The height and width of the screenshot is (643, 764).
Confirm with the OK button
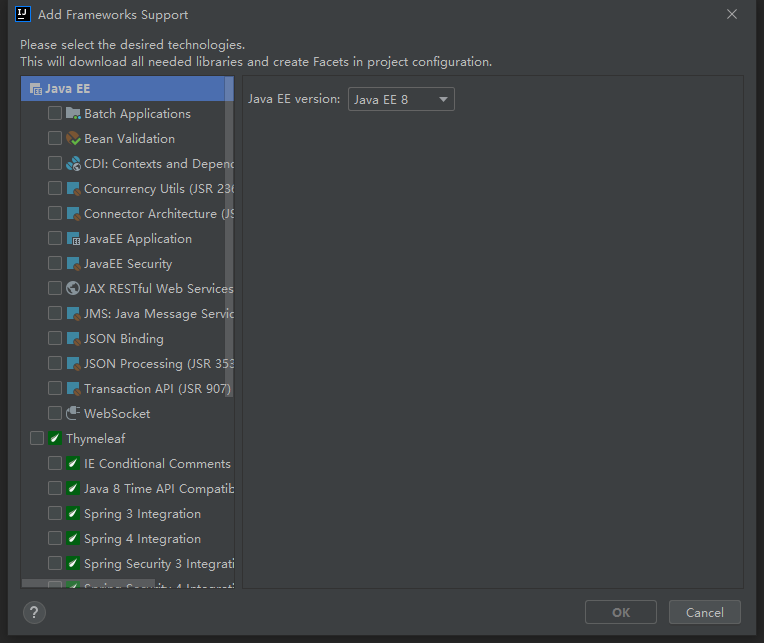pos(621,612)
